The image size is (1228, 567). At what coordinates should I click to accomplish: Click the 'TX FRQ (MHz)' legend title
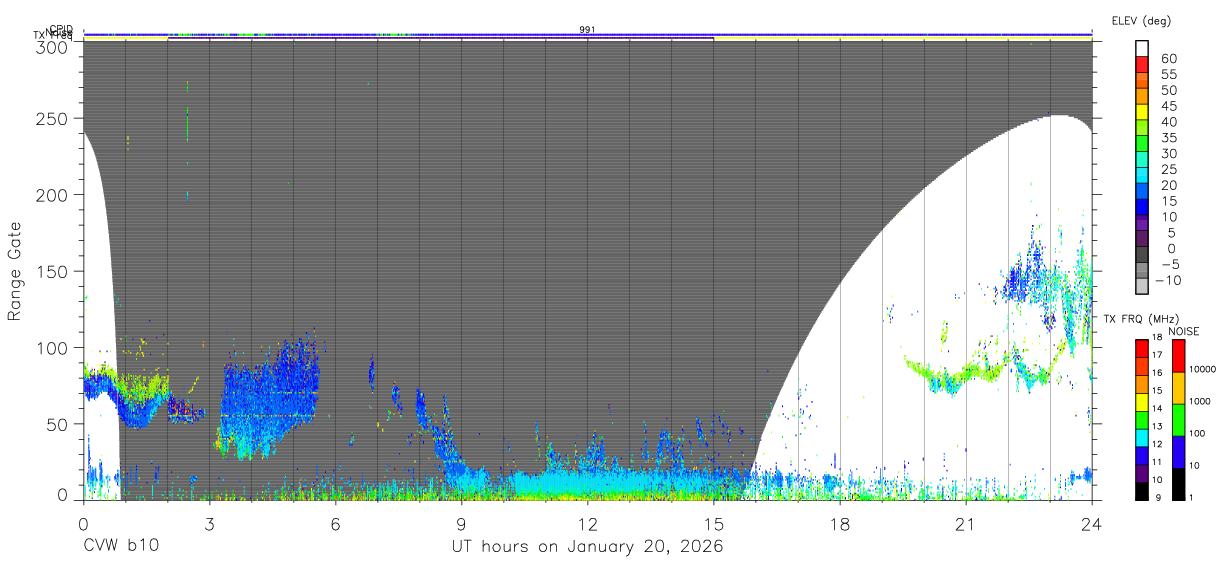[x=1141, y=318]
